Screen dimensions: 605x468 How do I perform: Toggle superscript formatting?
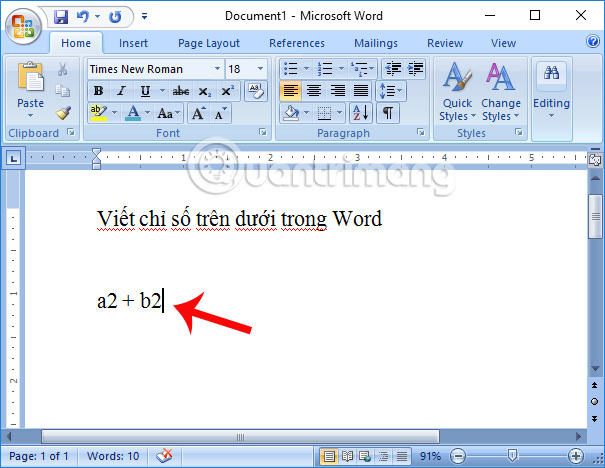[228, 91]
